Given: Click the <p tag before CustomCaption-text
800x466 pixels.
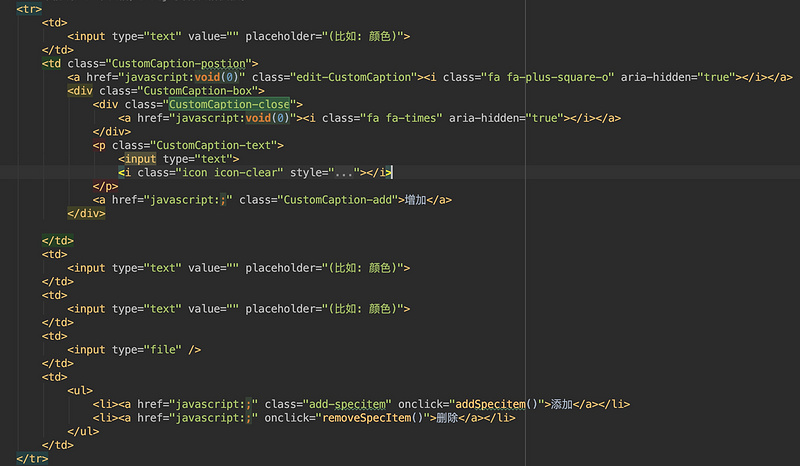Looking at the screenshot, I should tap(99, 145).
